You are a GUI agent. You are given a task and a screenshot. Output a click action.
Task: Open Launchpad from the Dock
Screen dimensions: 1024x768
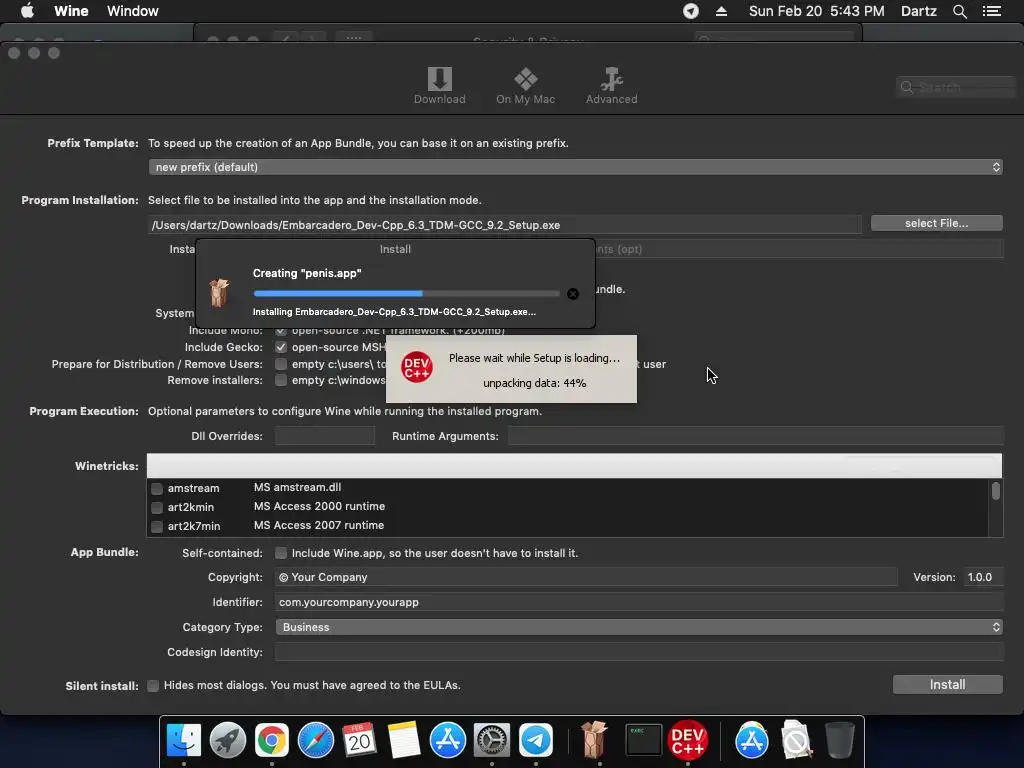(228, 740)
